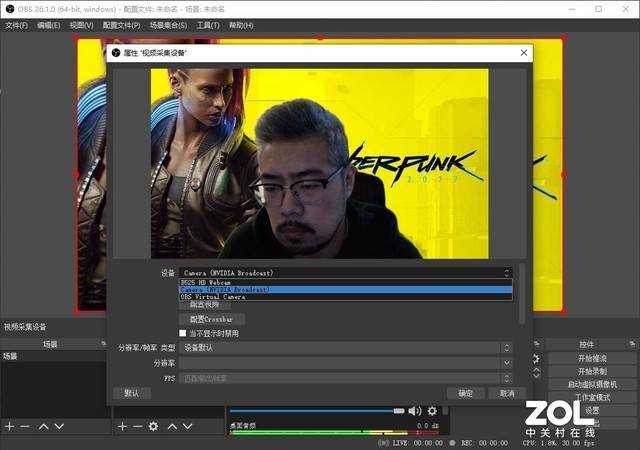The width and height of the screenshot is (640, 450).
Task: Cancel with the 取消 button
Action: [507, 393]
